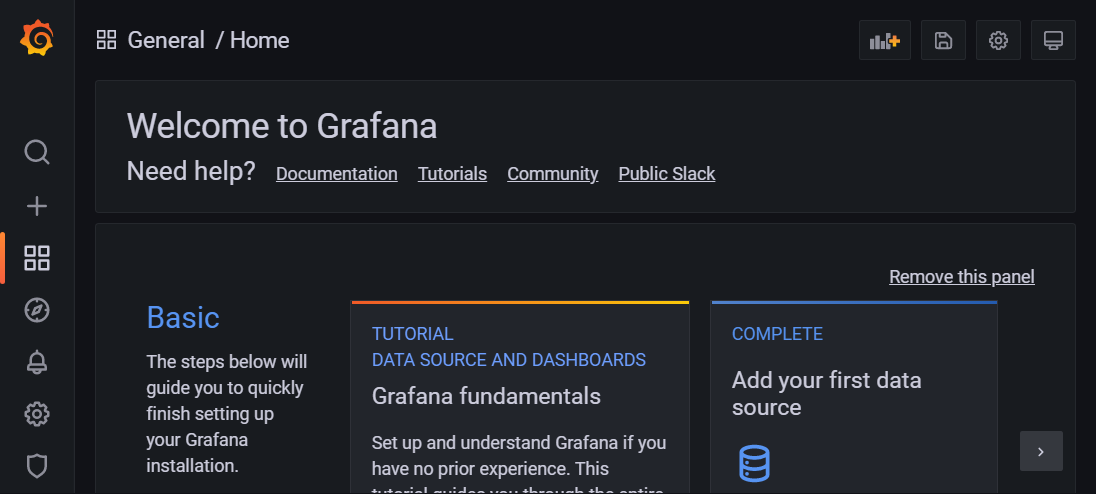Click the General folder breadcrumb
The height and width of the screenshot is (494, 1096).
tap(166, 40)
